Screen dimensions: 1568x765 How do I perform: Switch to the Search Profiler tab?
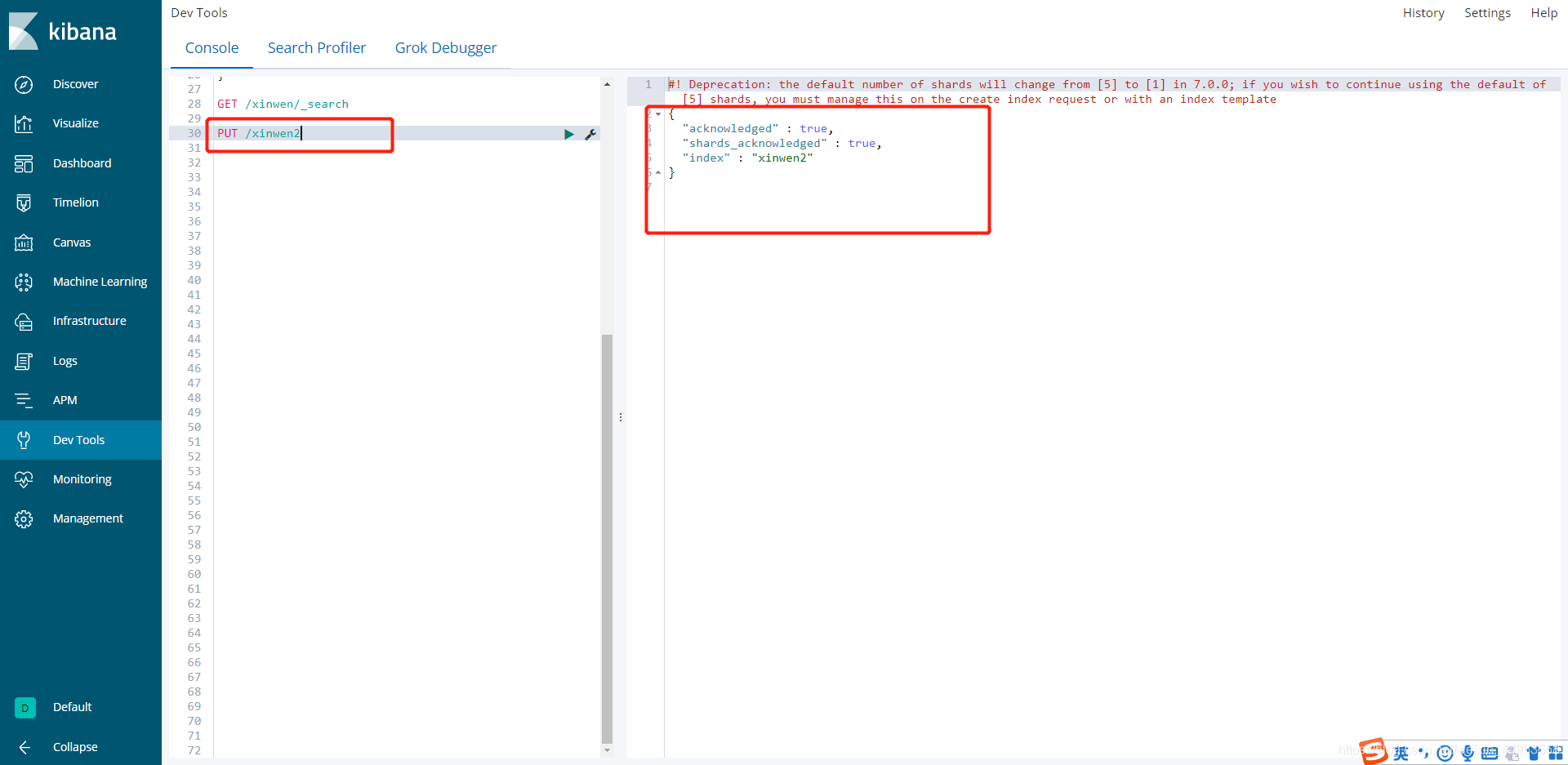(x=317, y=48)
